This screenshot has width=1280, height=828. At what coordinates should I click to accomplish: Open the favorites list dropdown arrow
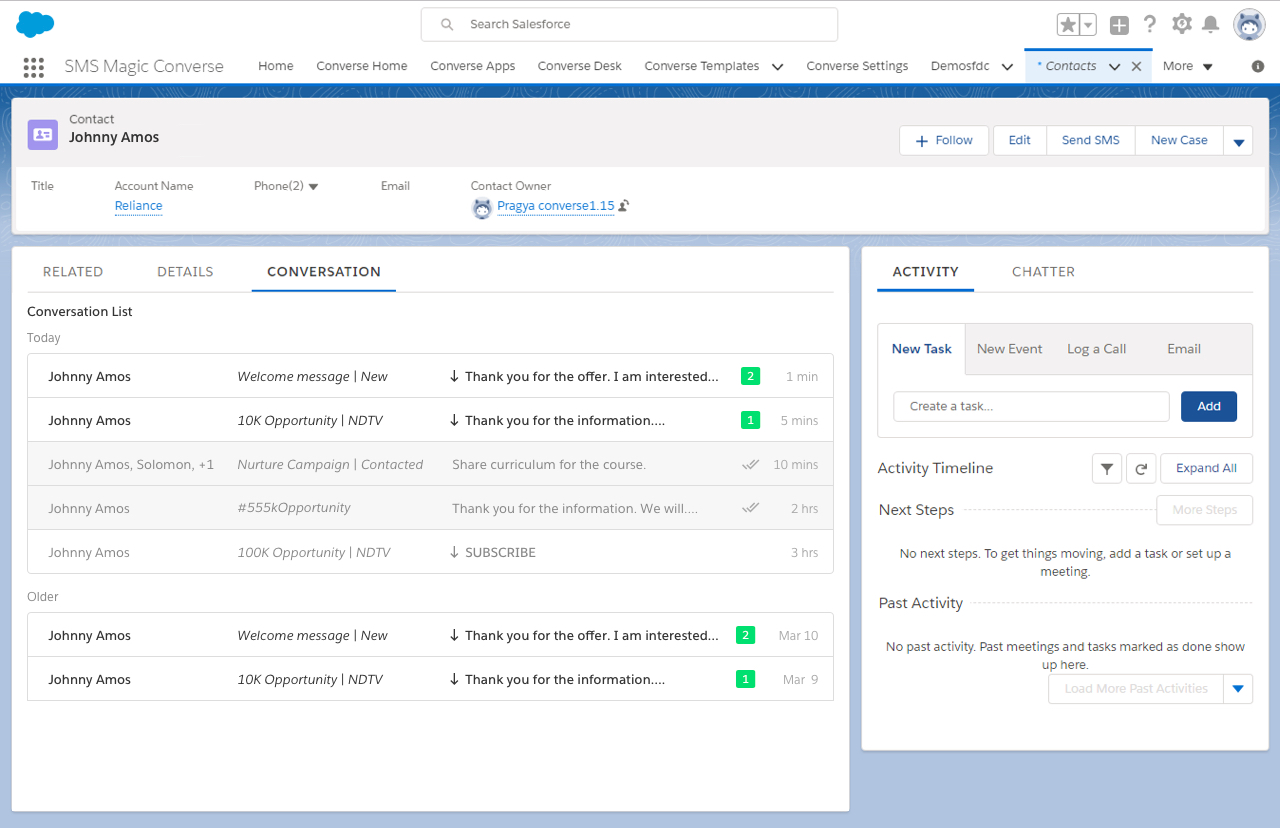pos(1088,25)
